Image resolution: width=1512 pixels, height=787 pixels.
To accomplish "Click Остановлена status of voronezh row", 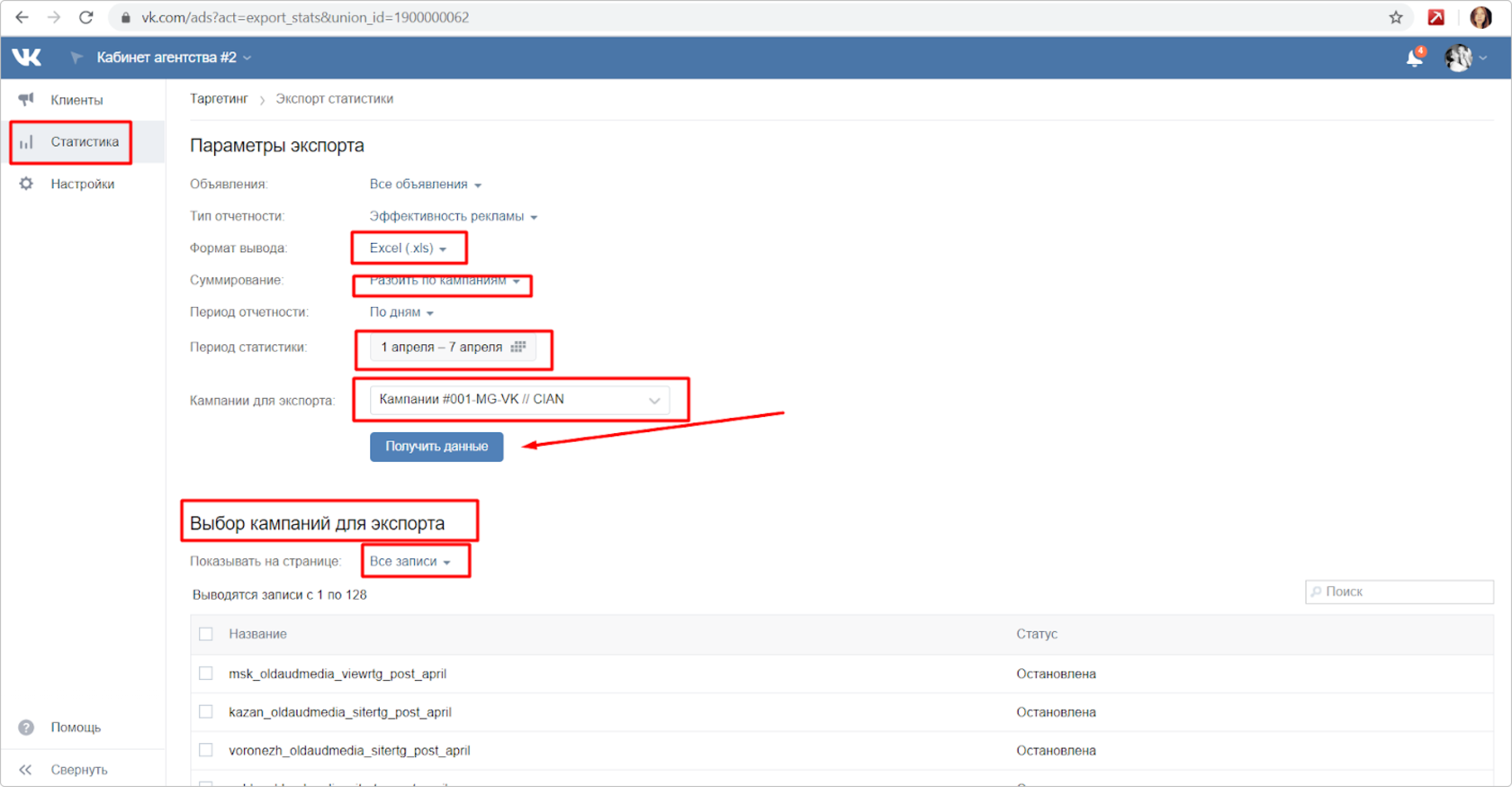I will click(x=1057, y=750).
